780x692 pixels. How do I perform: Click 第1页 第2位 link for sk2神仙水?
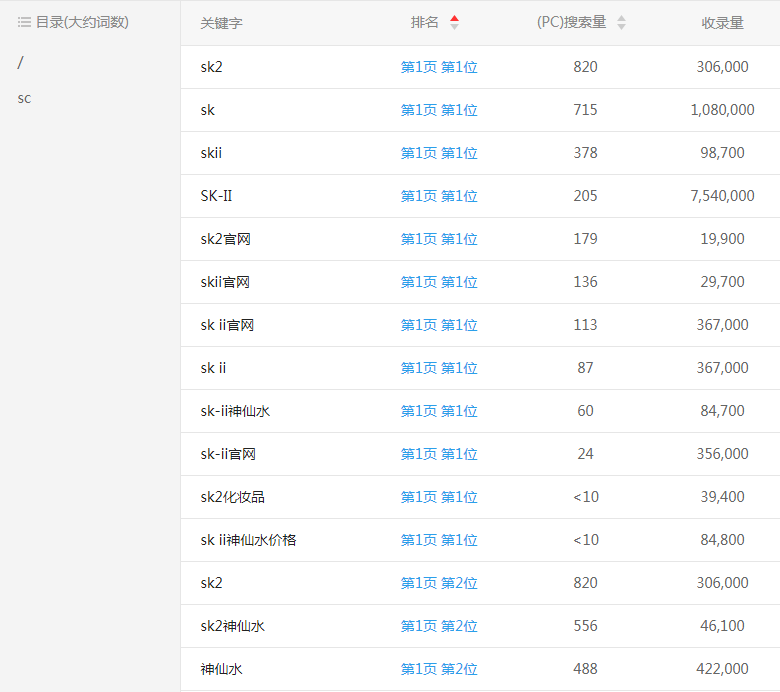(439, 626)
